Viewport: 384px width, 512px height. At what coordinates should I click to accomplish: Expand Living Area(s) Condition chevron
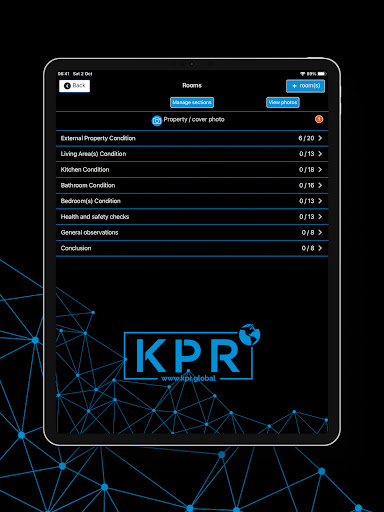click(x=320, y=154)
